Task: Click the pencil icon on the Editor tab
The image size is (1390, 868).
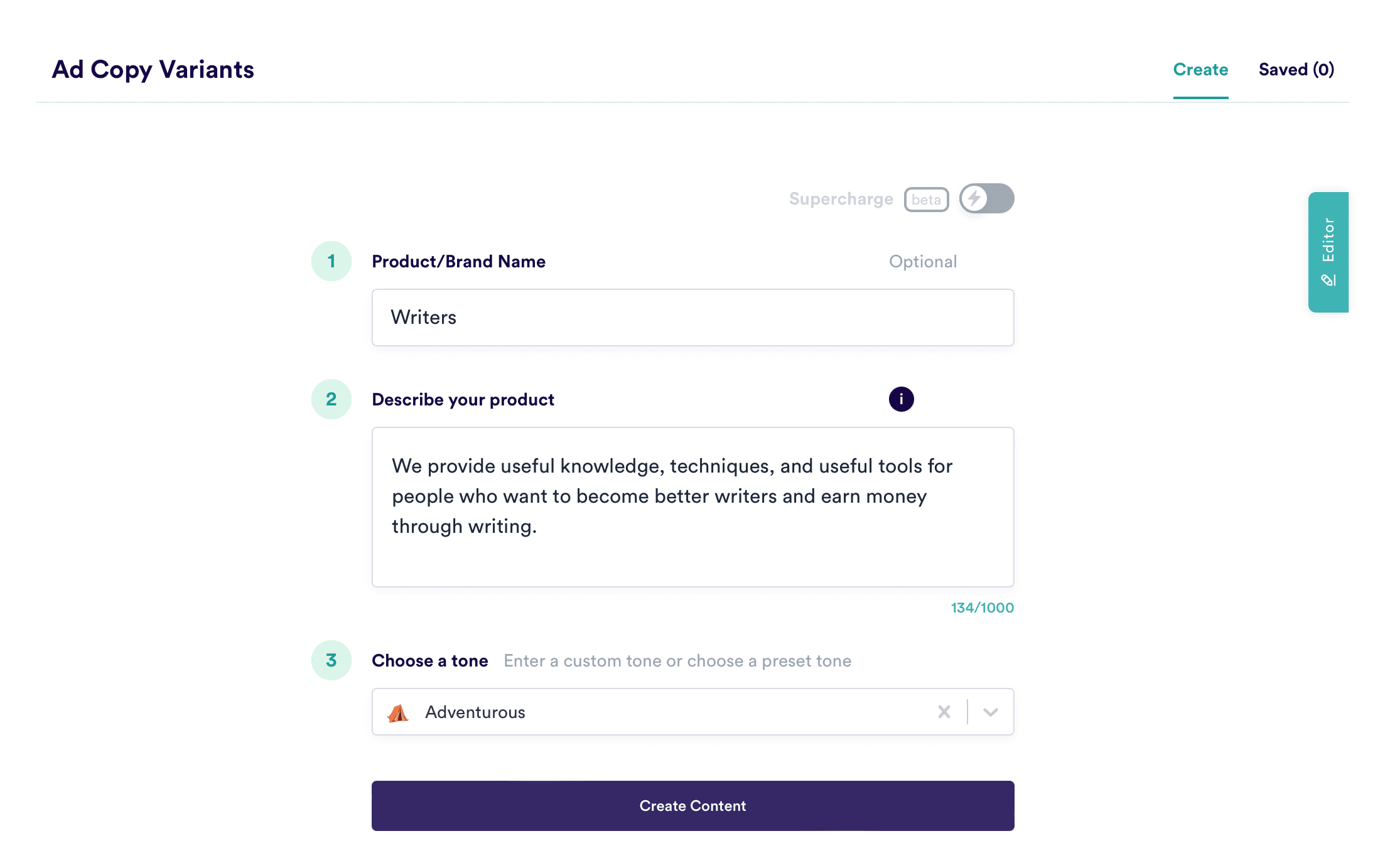Action: click(1328, 280)
